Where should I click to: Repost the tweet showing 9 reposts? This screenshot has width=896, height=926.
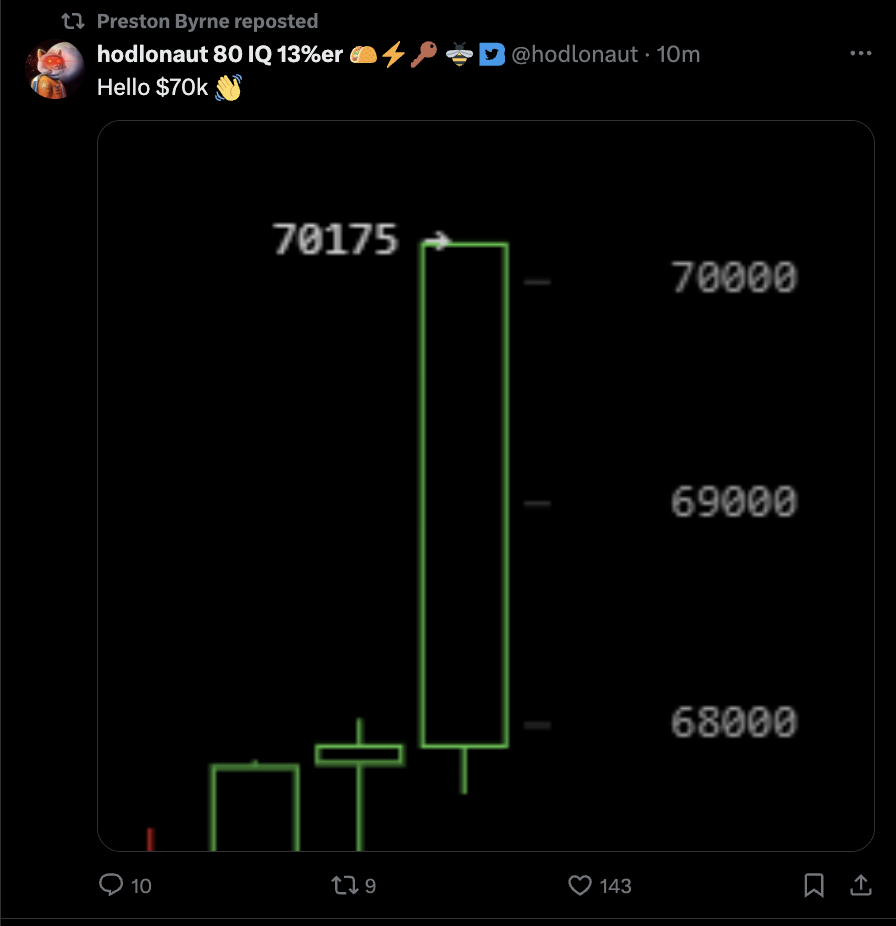tap(343, 885)
